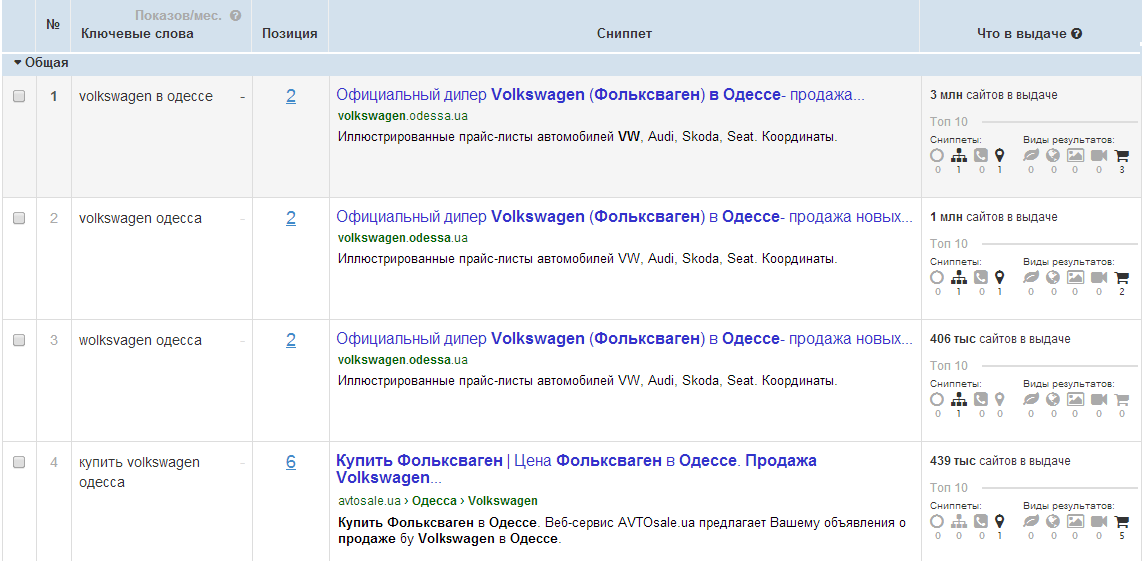Click the video result icon for 'volkswagen в одессе'
This screenshot has width=1147, height=561.
[x=1099, y=156]
